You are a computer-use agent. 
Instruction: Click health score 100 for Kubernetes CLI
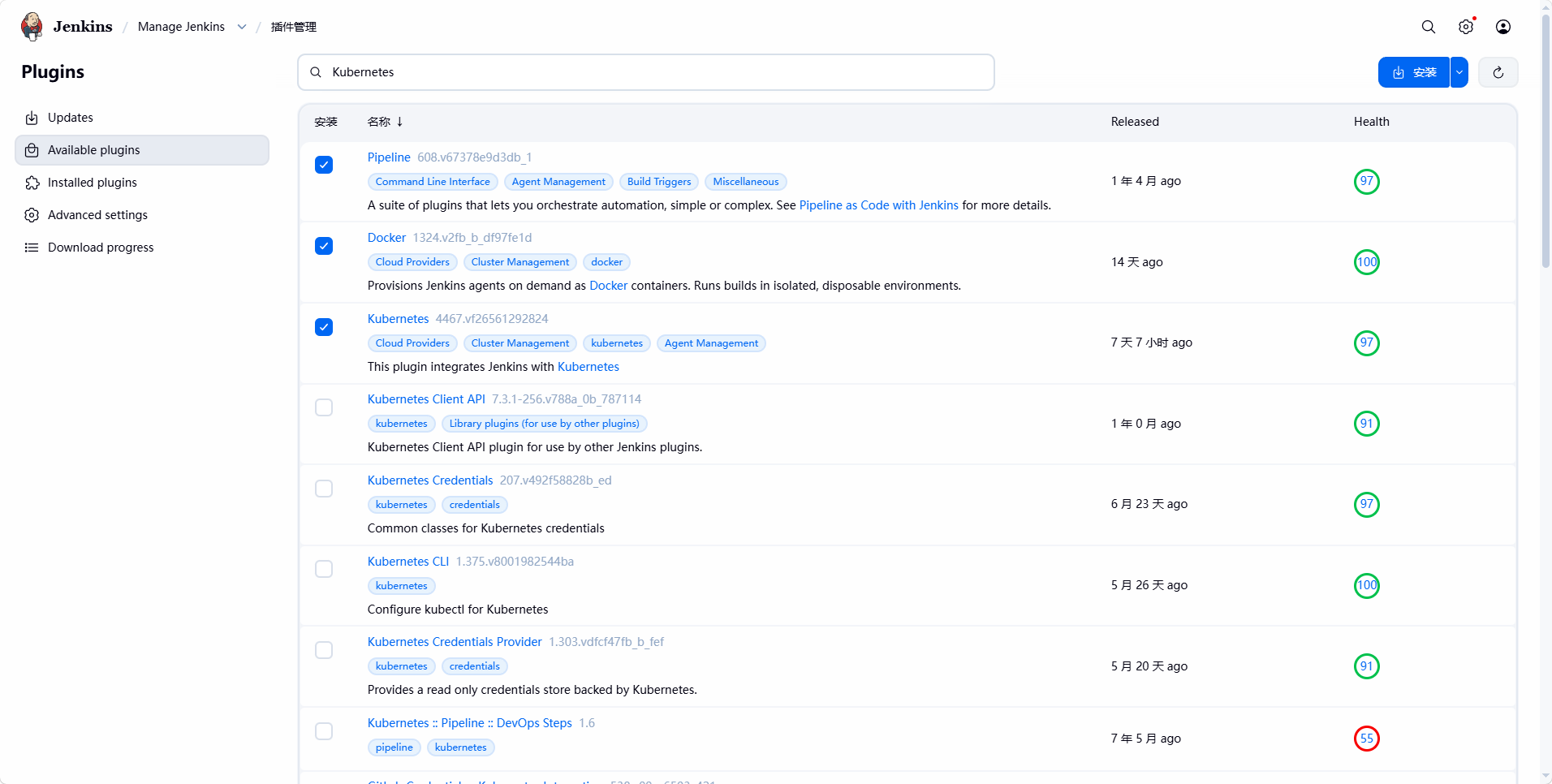point(1367,585)
